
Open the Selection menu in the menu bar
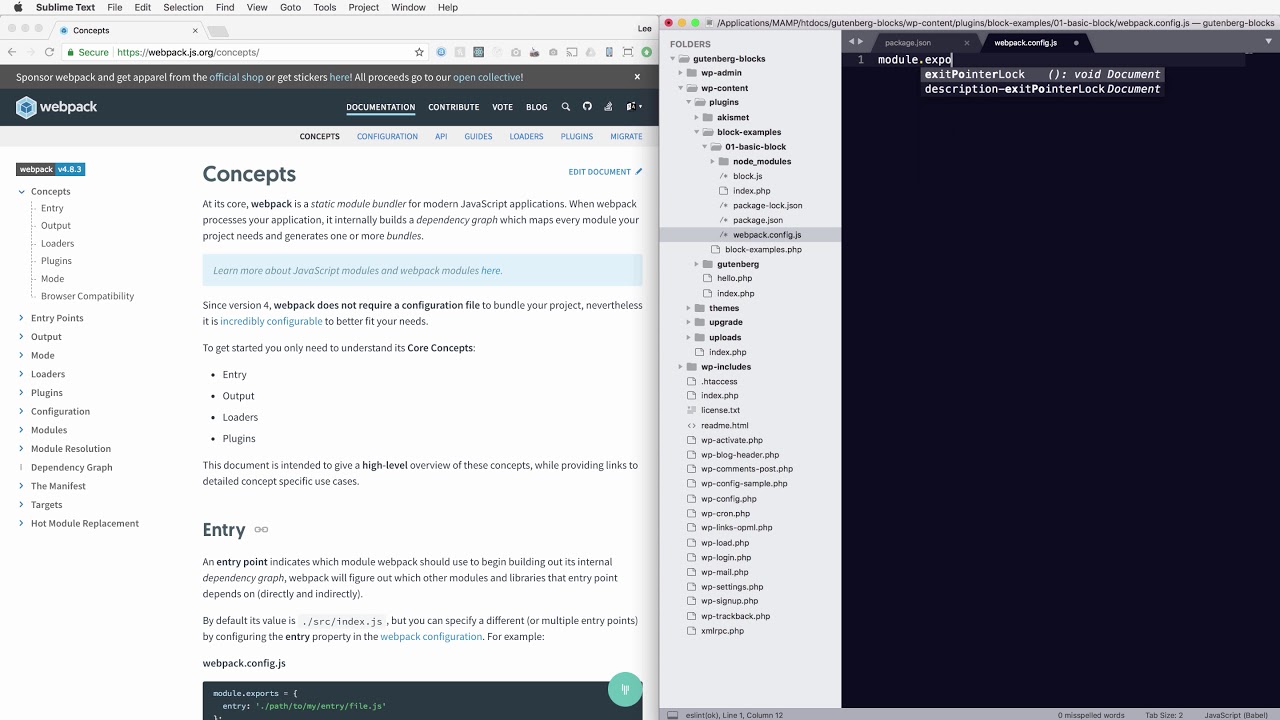[x=183, y=7]
